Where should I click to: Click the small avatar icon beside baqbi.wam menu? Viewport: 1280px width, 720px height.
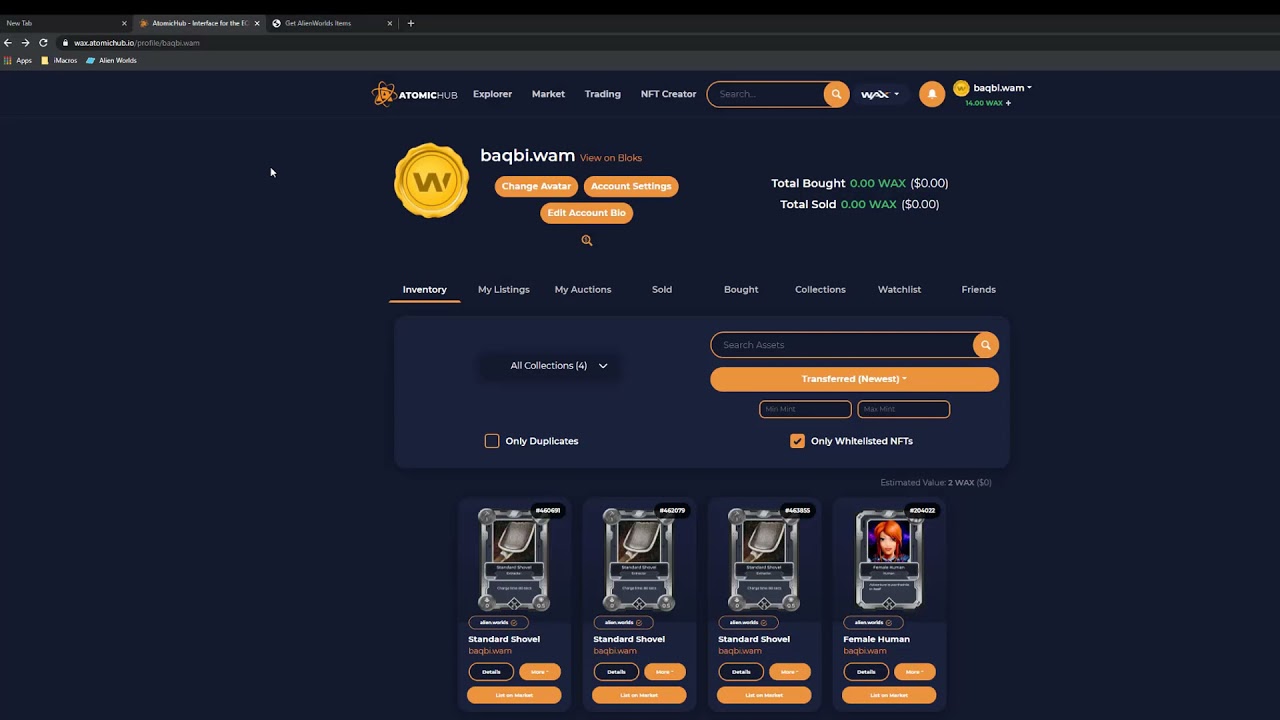click(961, 88)
